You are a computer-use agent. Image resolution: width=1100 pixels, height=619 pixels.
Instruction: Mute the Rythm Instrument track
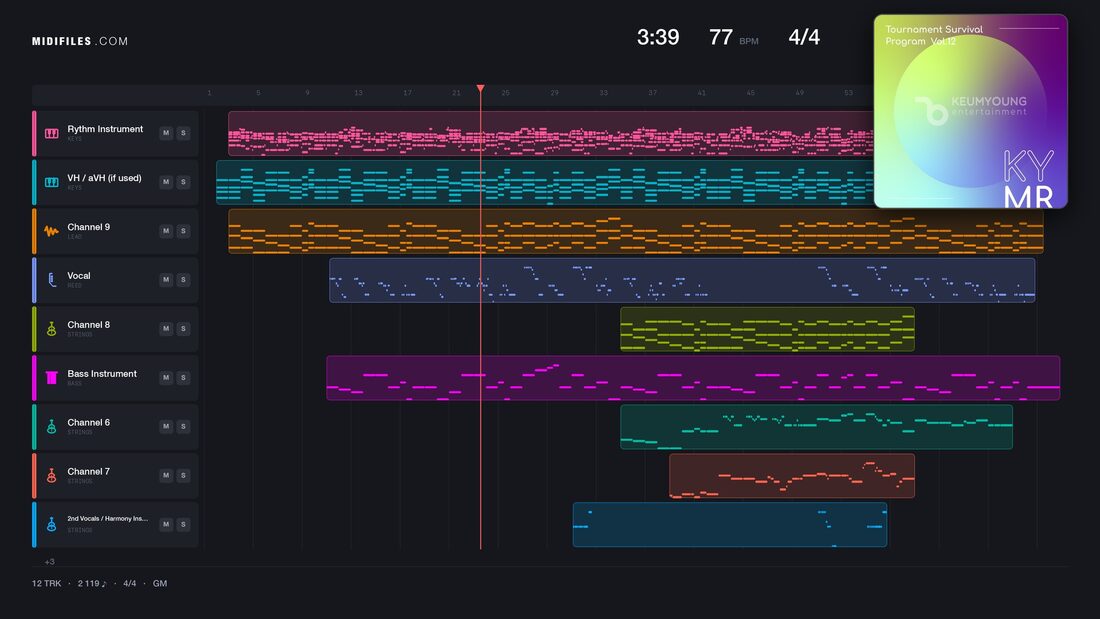click(166, 133)
